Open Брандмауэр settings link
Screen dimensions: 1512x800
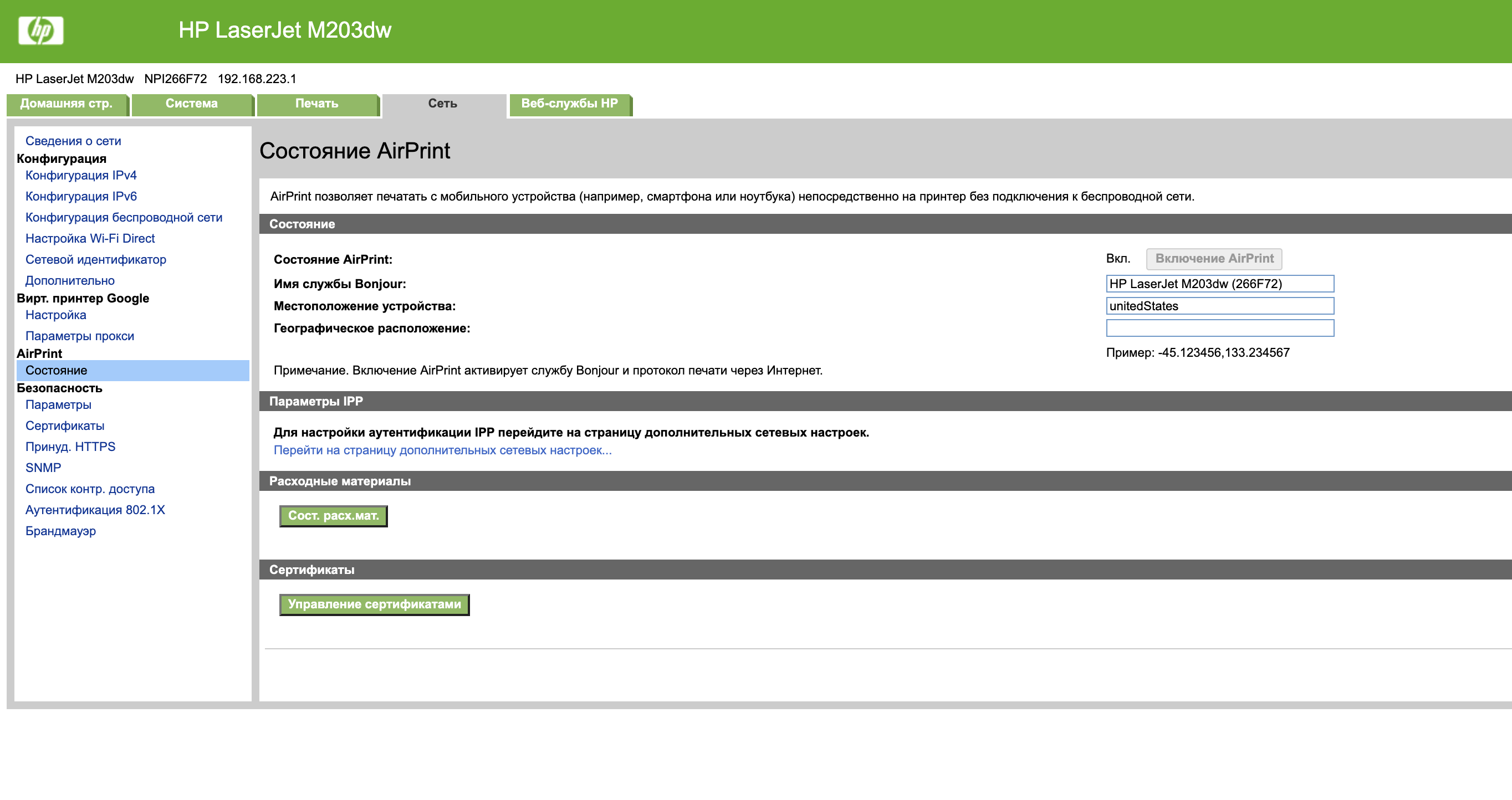(60, 531)
